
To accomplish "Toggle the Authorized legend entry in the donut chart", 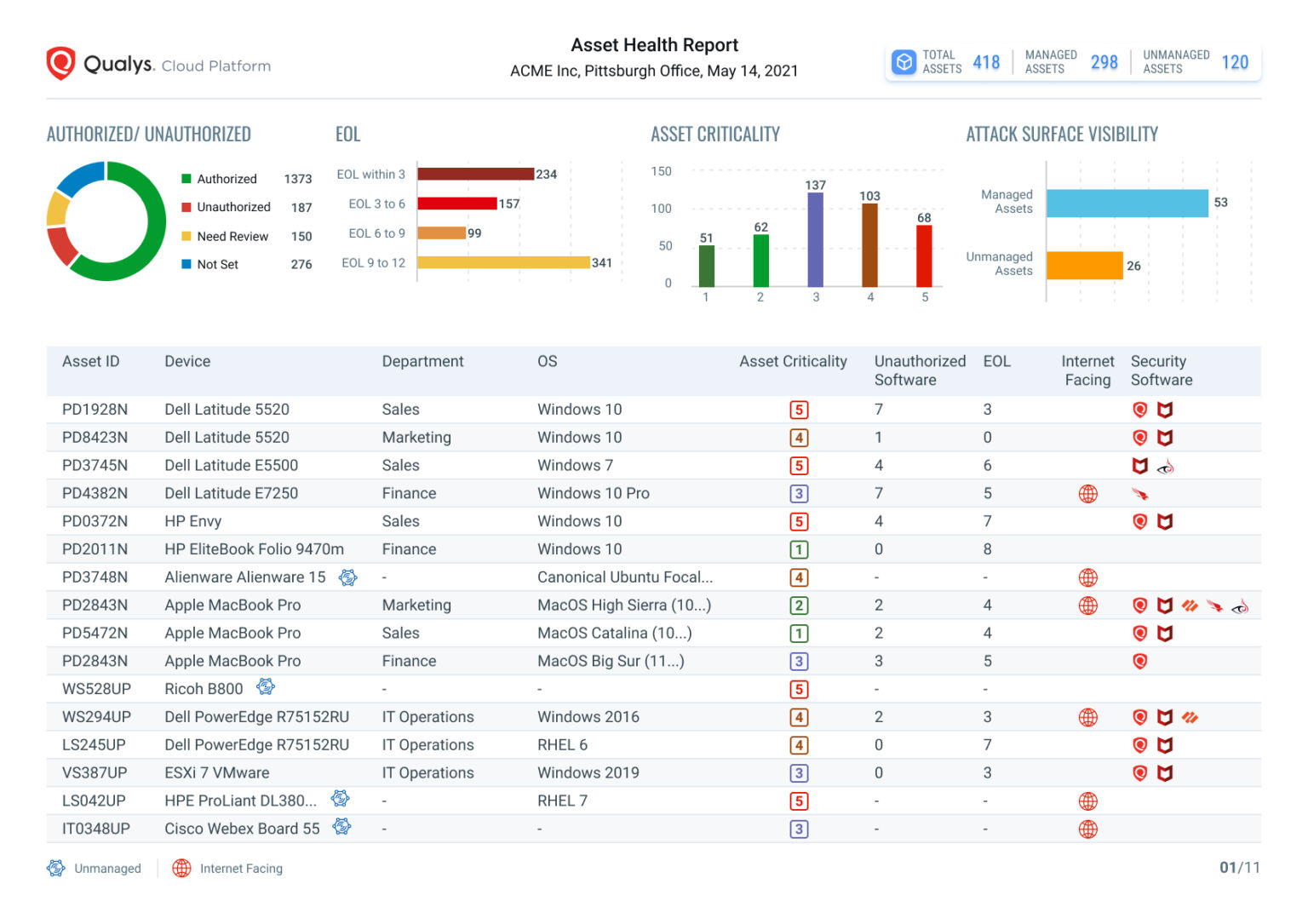I will [x=227, y=179].
